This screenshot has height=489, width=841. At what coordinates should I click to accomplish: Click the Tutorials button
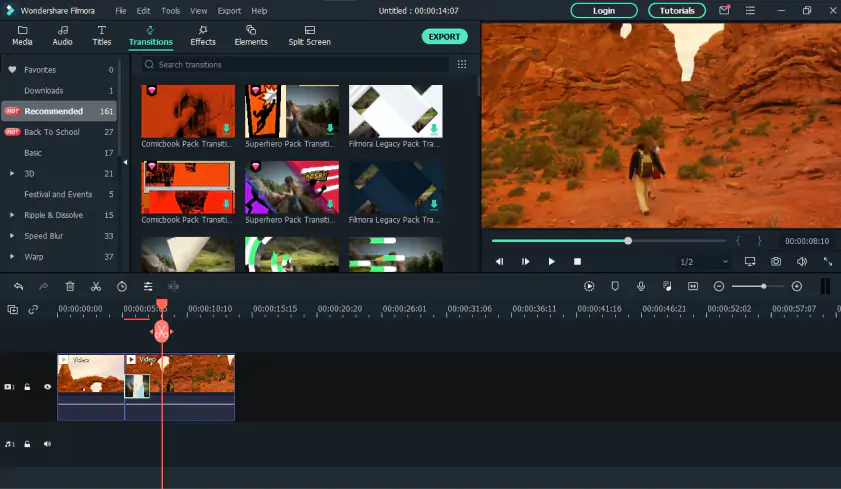click(x=677, y=10)
